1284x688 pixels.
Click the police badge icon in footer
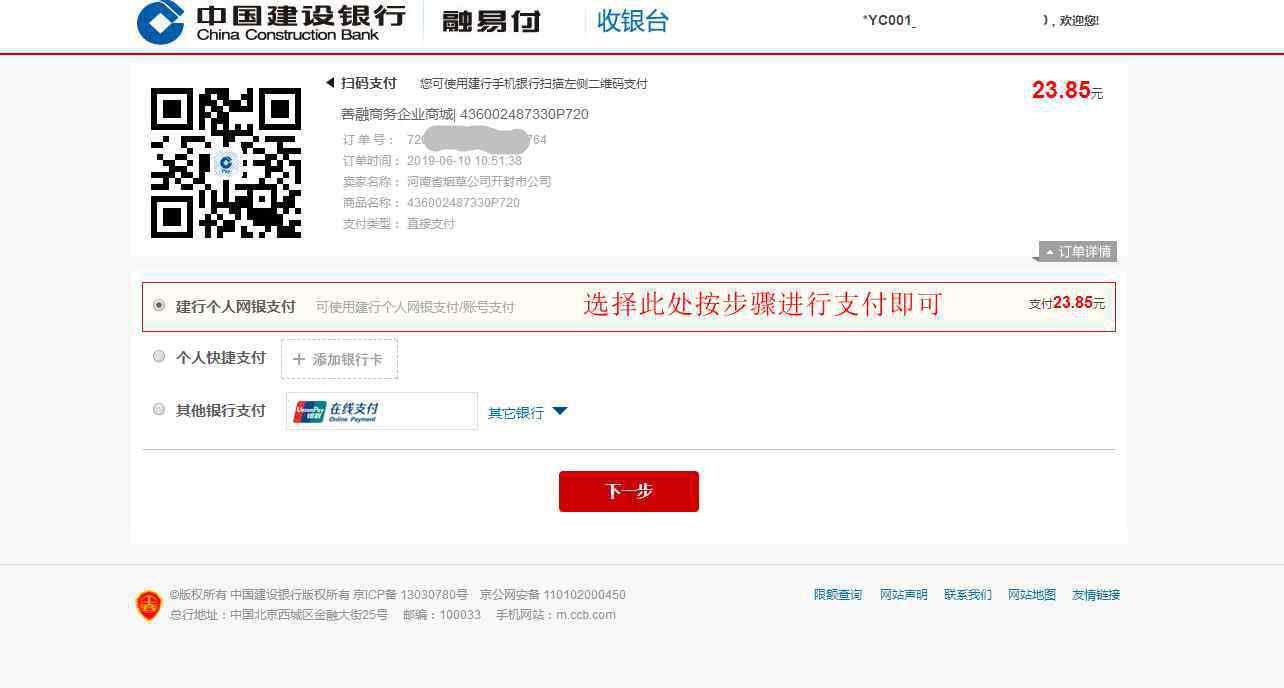coord(149,605)
